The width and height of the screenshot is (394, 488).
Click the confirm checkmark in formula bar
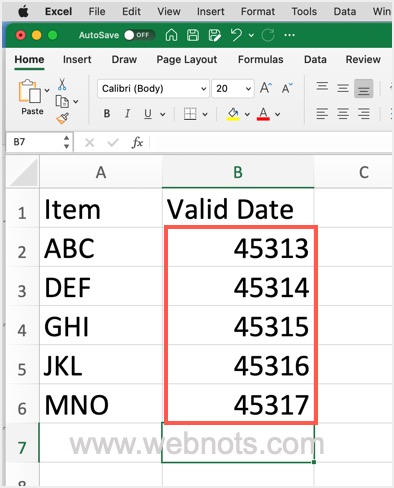click(x=113, y=143)
